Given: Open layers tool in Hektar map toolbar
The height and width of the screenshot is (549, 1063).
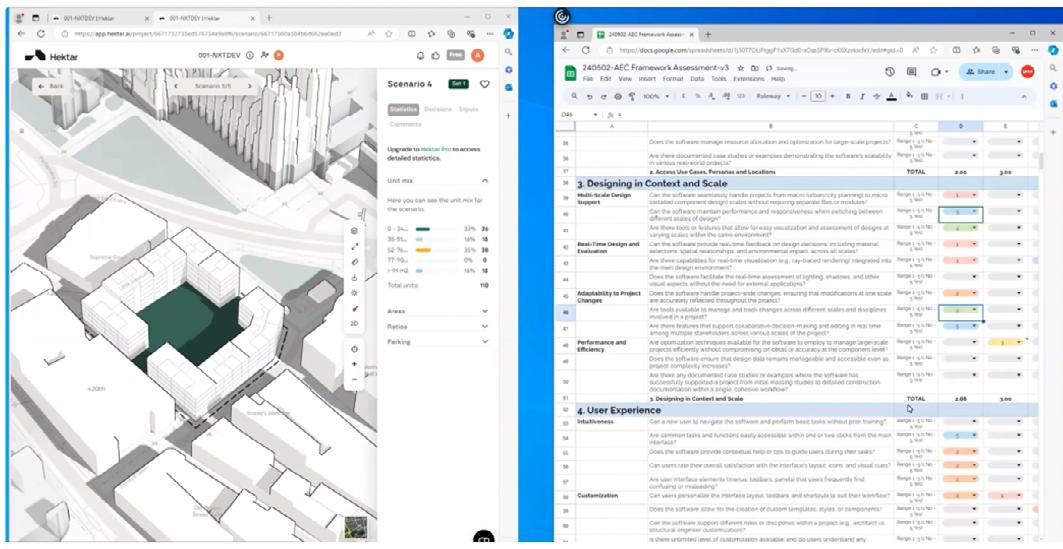Looking at the screenshot, I should (x=354, y=230).
